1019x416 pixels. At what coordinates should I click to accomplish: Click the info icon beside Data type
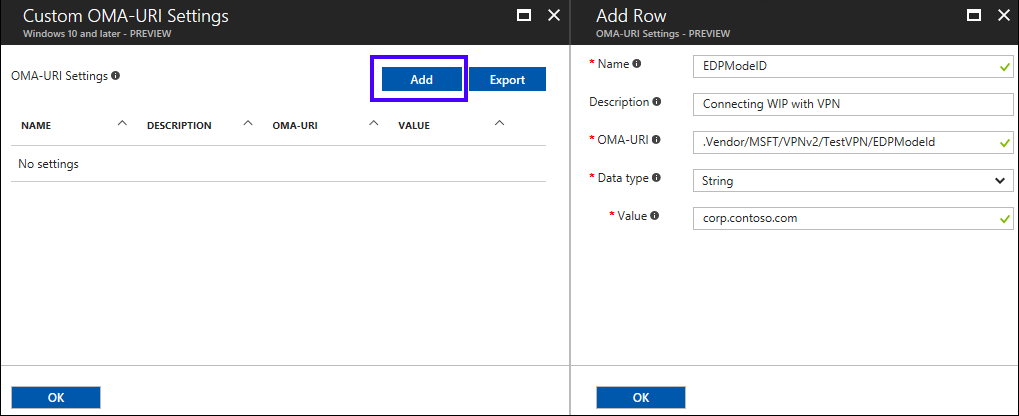pyautogui.click(x=656, y=178)
